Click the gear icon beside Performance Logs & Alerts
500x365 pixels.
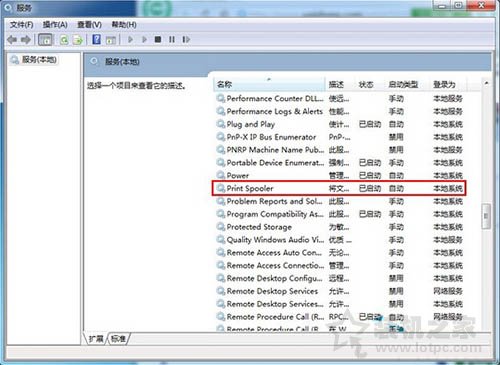[x=221, y=111]
